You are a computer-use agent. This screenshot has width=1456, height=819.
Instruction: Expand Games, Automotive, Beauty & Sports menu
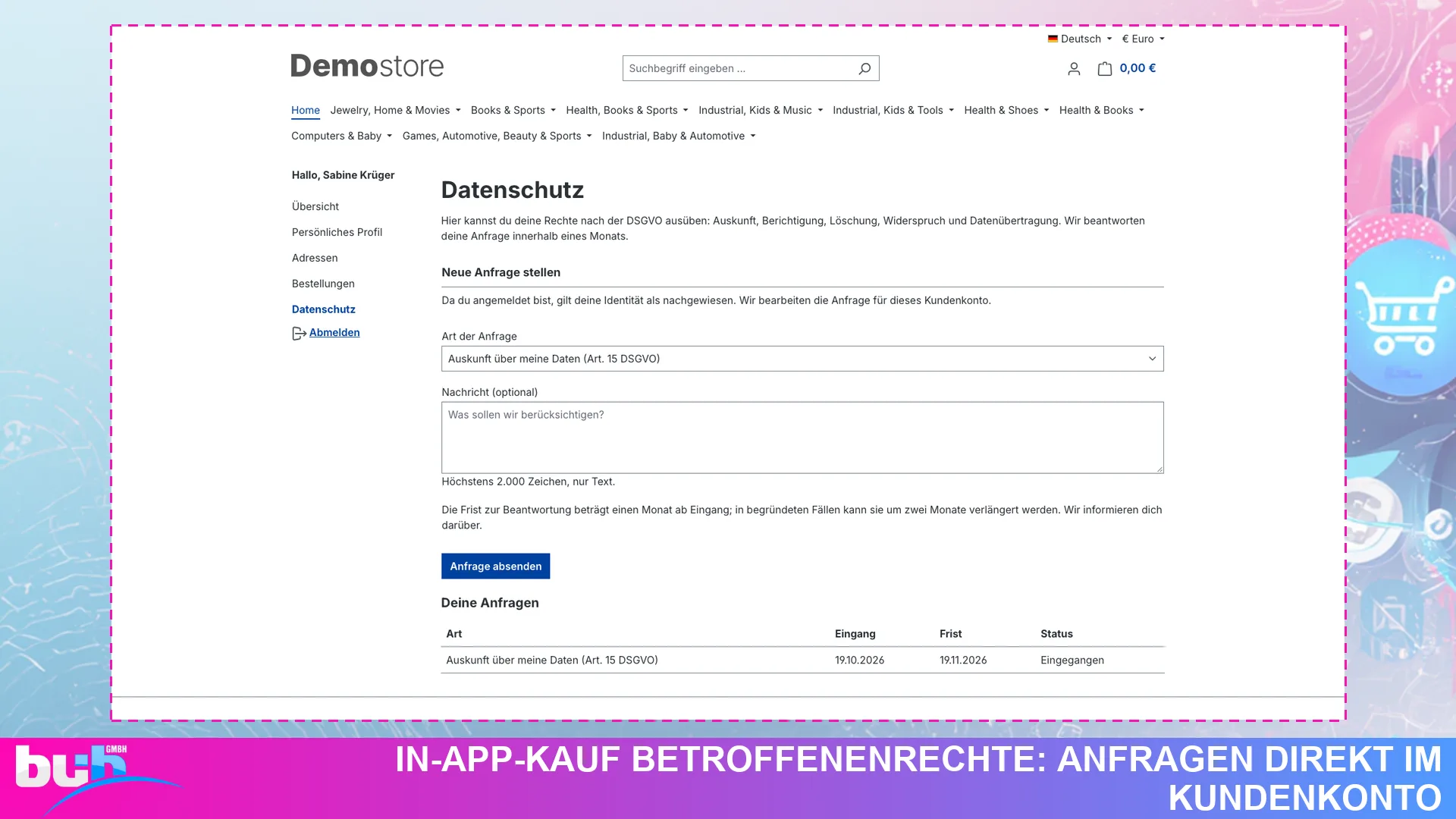click(497, 136)
